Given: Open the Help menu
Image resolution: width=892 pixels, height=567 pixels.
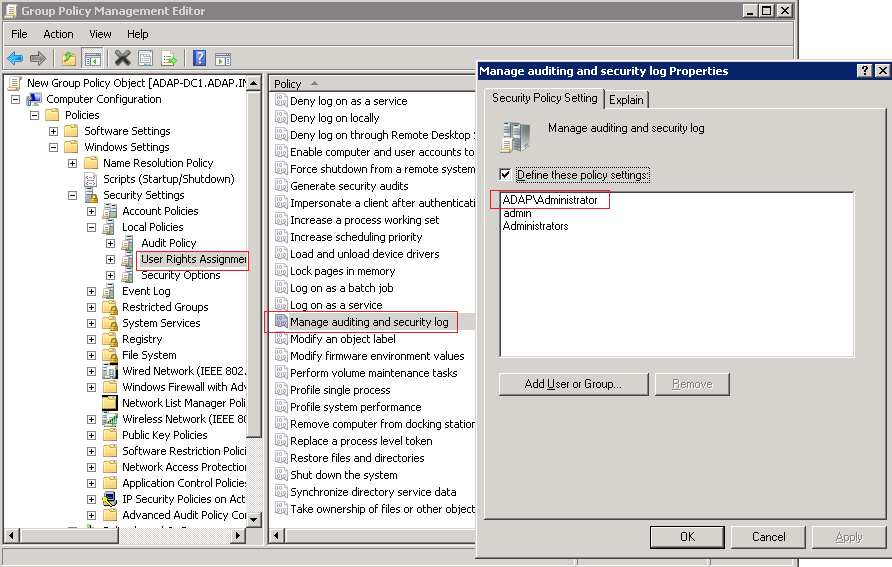Looking at the screenshot, I should click(138, 34).
